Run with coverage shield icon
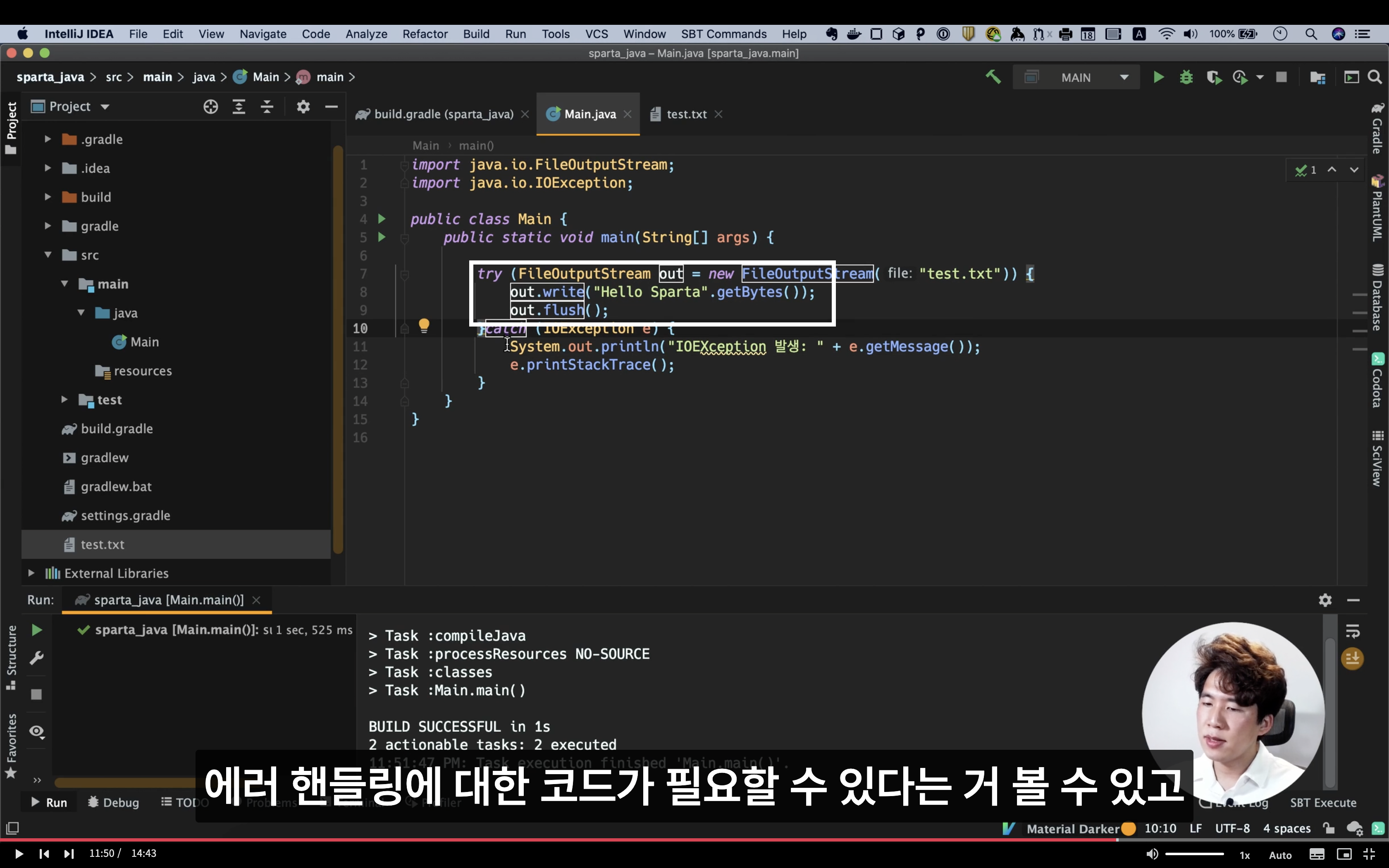This screenshot has height=868, width=1389. click(x=1213, y=77)
